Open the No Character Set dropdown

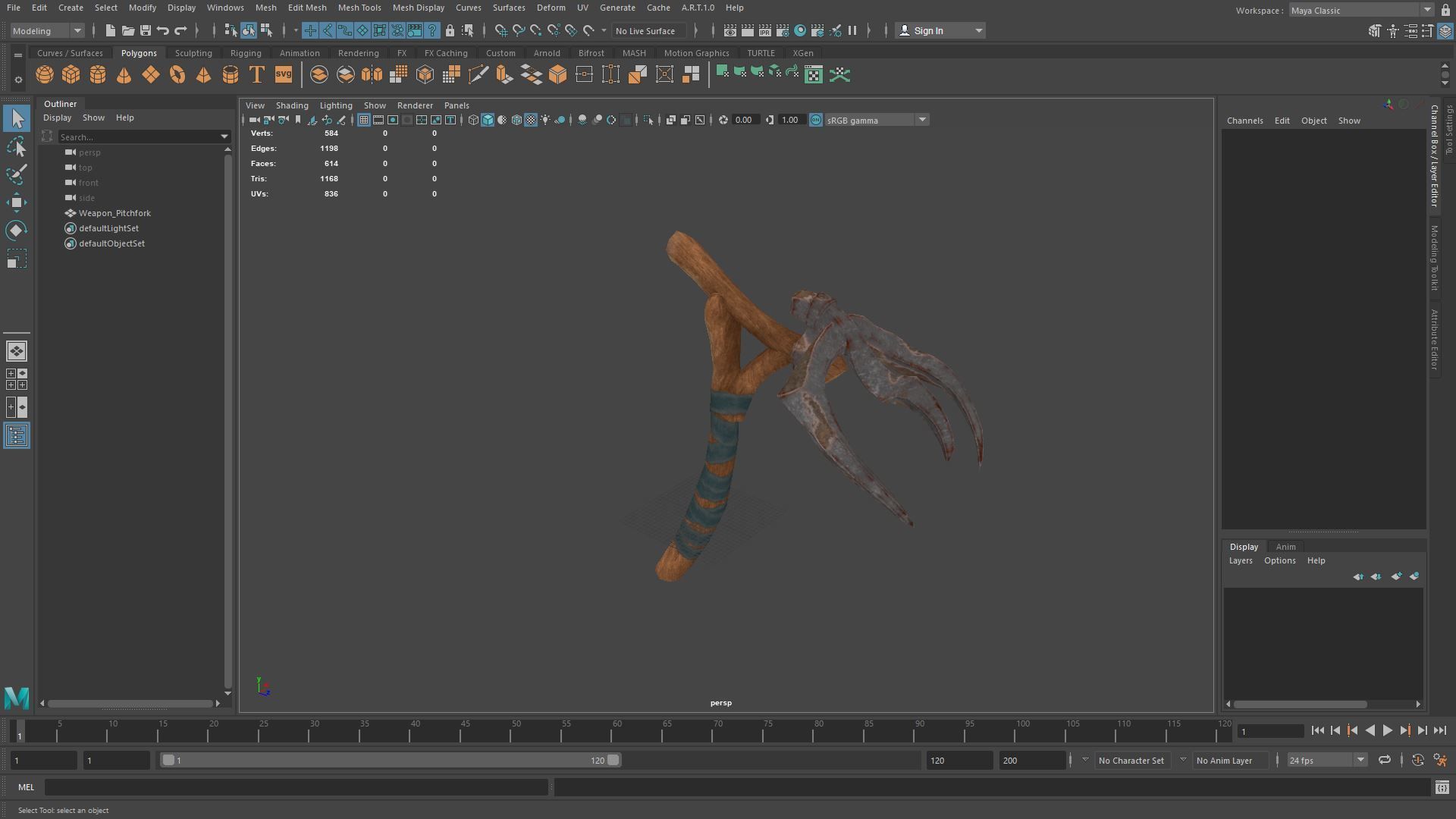point(1131,760)
